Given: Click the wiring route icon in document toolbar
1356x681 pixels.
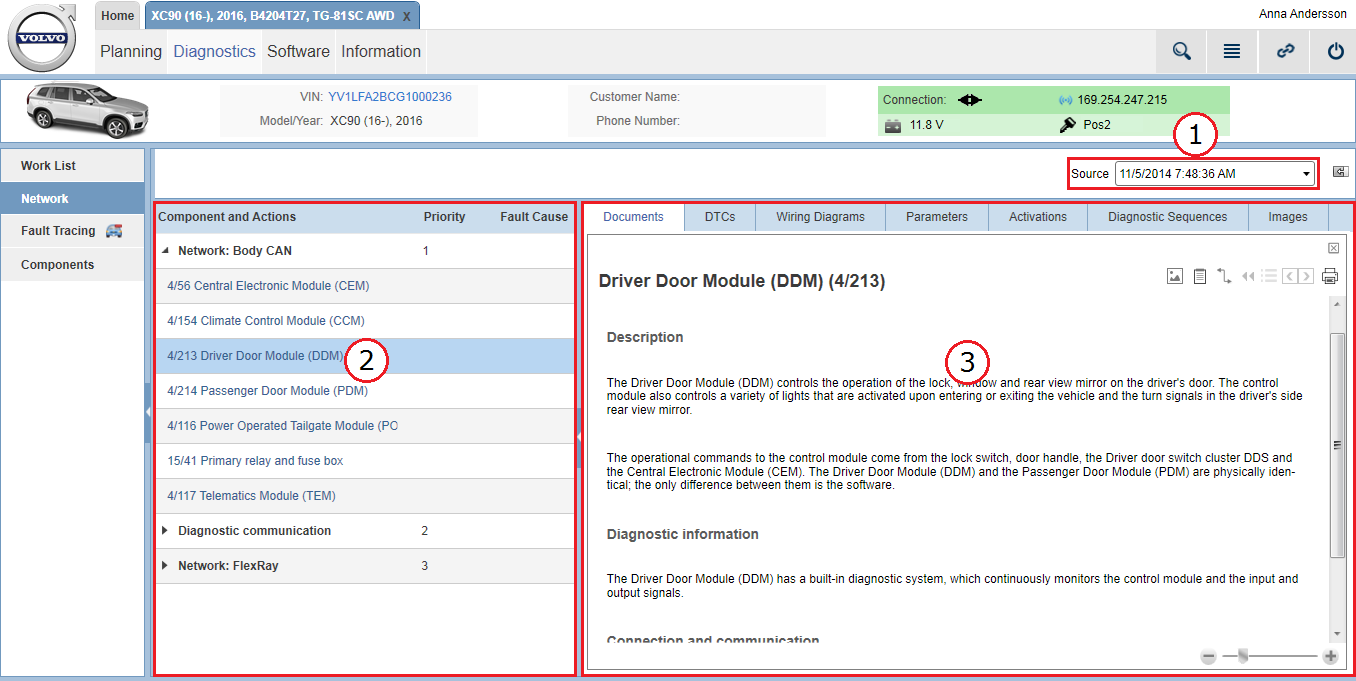Looking at the screenshot, I should (x=1224, y=276).
